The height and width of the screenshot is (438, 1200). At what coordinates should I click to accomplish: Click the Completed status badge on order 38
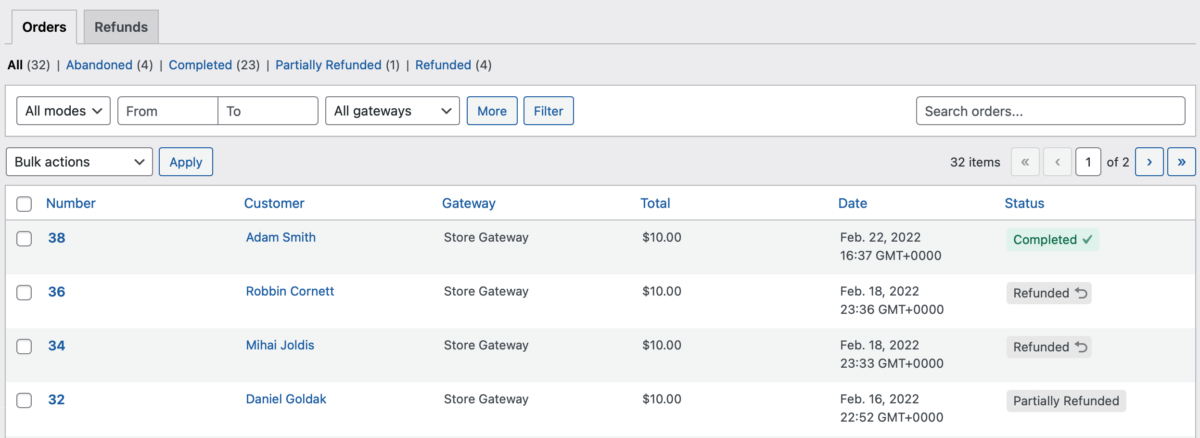pyautogui.click(x=1052, y=240)
